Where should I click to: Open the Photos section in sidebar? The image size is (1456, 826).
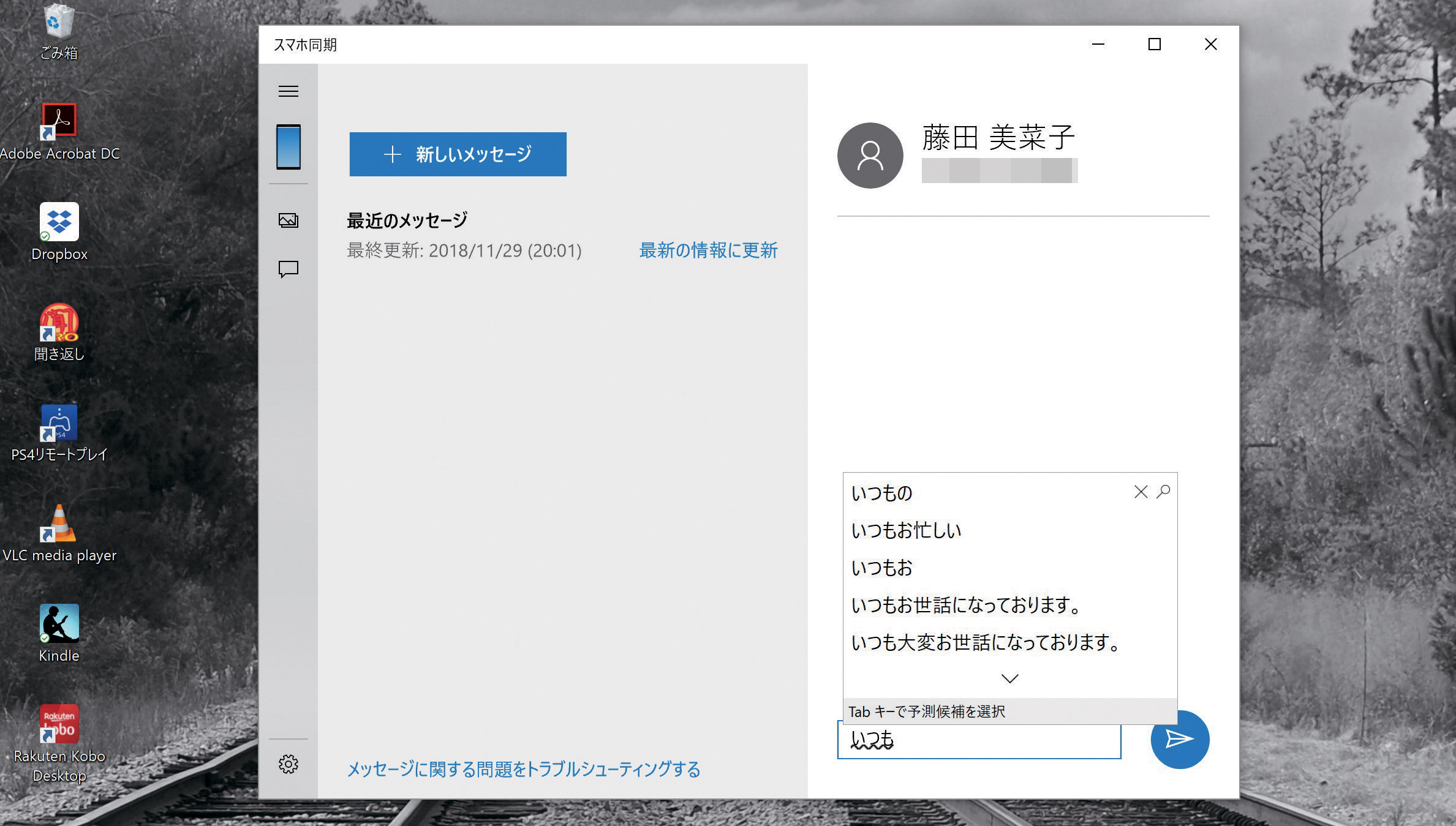pyautogui.click(x=288, y=220)
